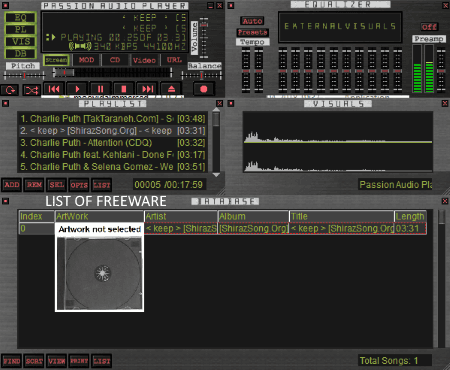
Task: Click the ArtWork column header
Action: click(99, 216)
